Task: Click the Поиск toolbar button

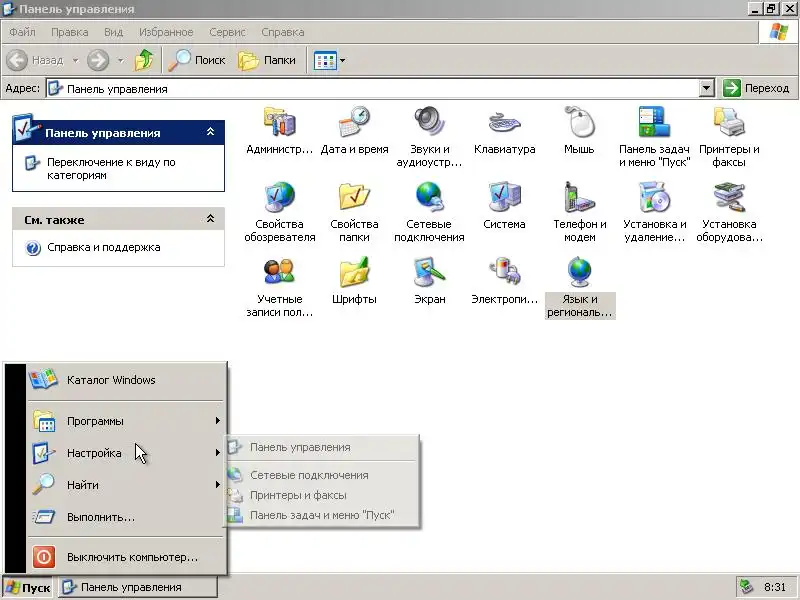Action: coord(197,60)
